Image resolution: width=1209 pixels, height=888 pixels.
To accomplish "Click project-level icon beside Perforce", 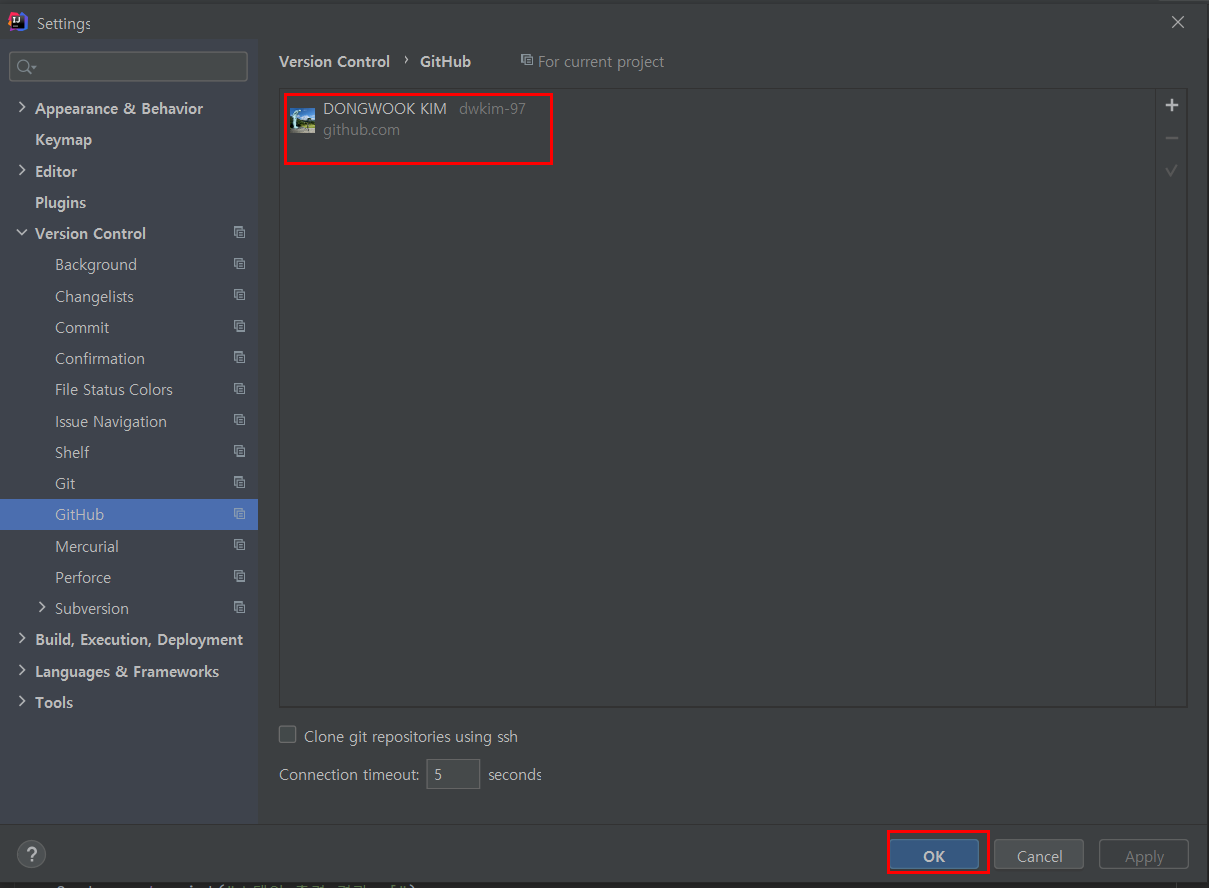I will tap(239, 576).
